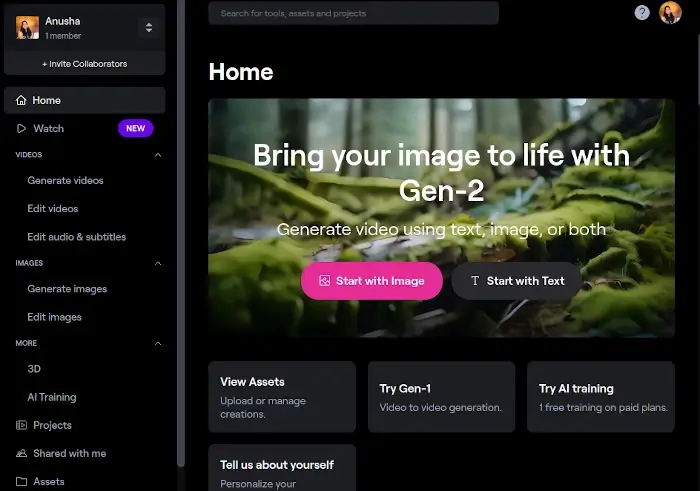Click the '1 member' text
Image resolution: width=700 pixels, height=491 pixels.
[x=63, y=36]
